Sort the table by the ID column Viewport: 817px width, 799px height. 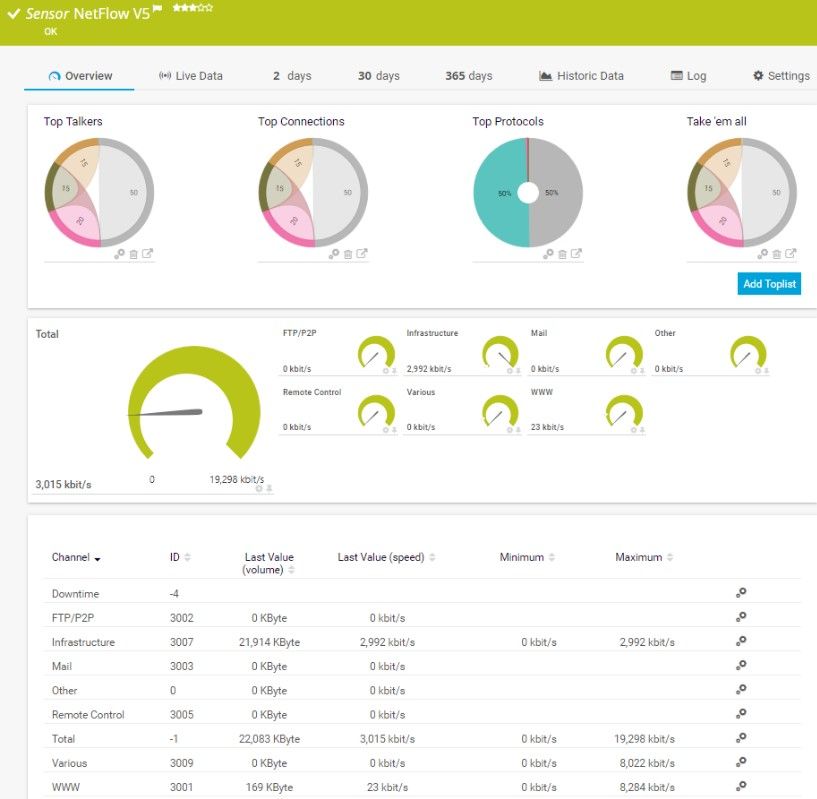click(188, 557)
